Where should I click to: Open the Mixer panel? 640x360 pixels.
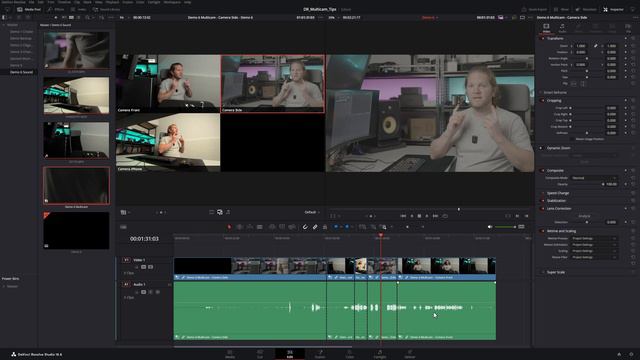pos(562,9)
